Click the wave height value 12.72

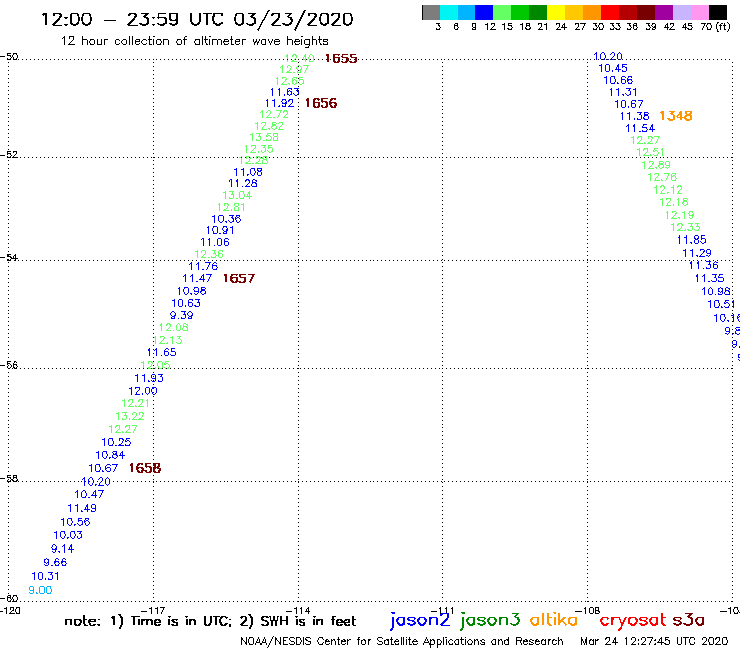coord(274,114)
